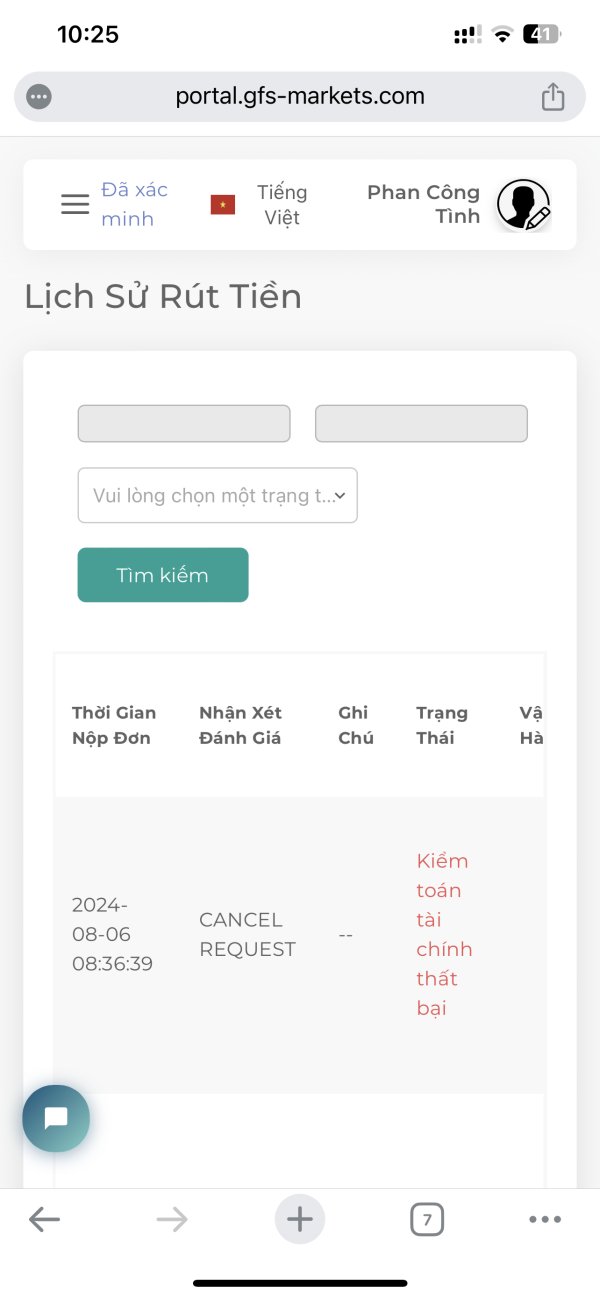
Task: Show open tabs switcher (7)
Action: pyautogui.click(x=427, y=1219)
